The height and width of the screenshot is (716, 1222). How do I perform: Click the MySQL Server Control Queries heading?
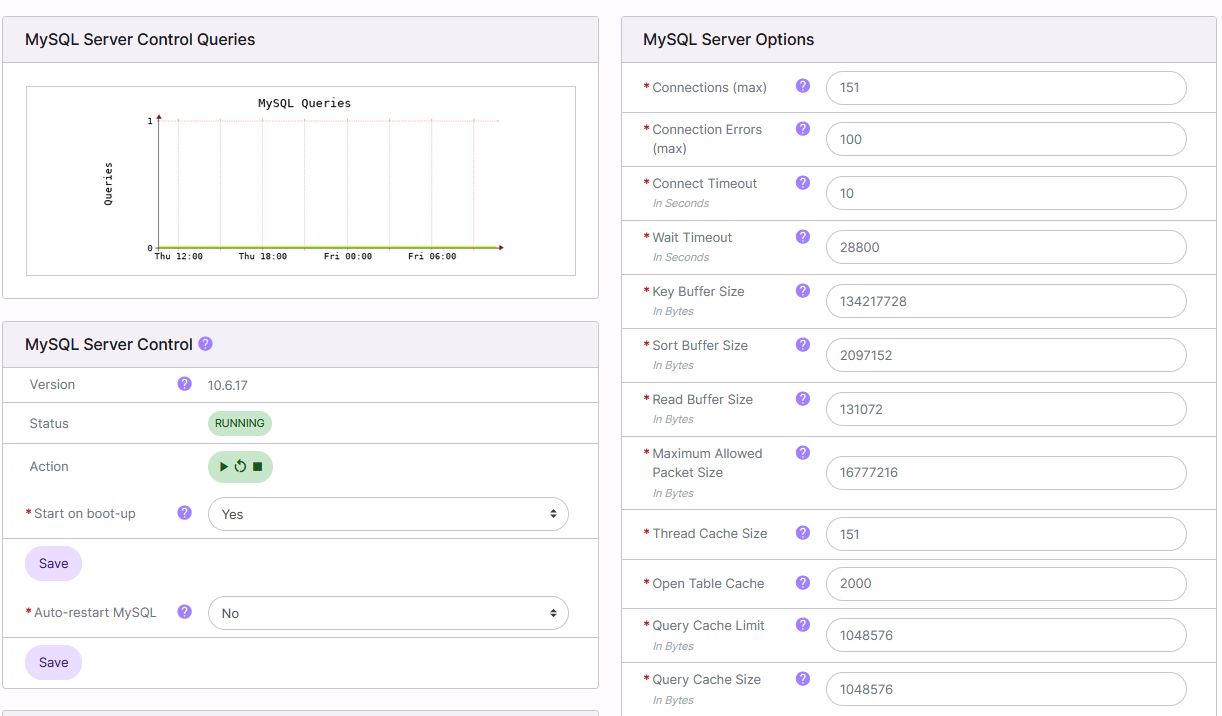[140, 40]
